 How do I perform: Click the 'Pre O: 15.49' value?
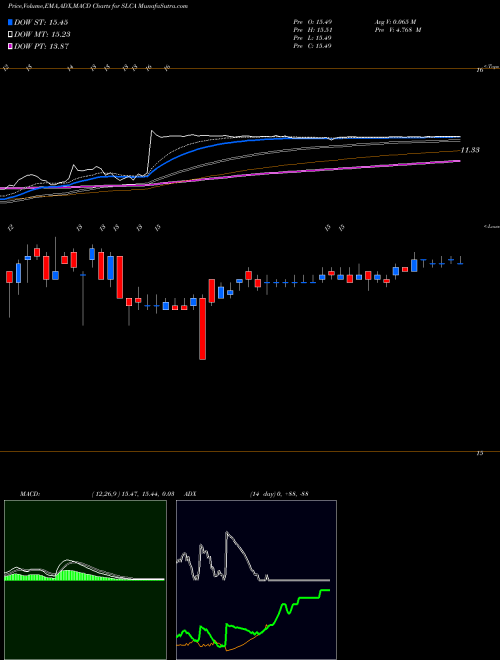312,22
